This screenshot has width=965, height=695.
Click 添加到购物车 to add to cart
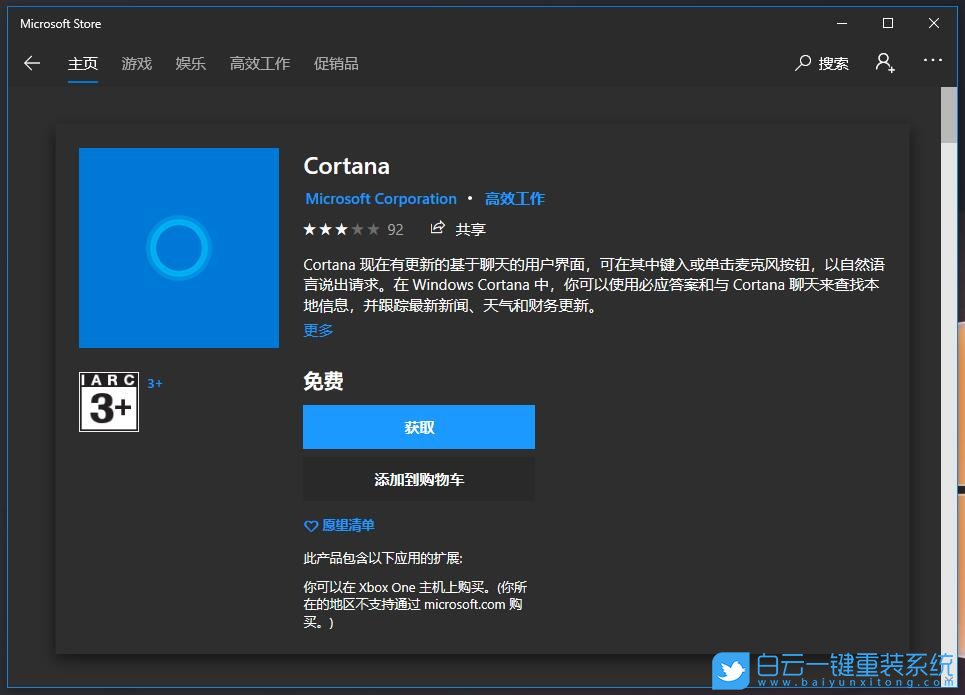pyautogui.click(x=418, y=479)
